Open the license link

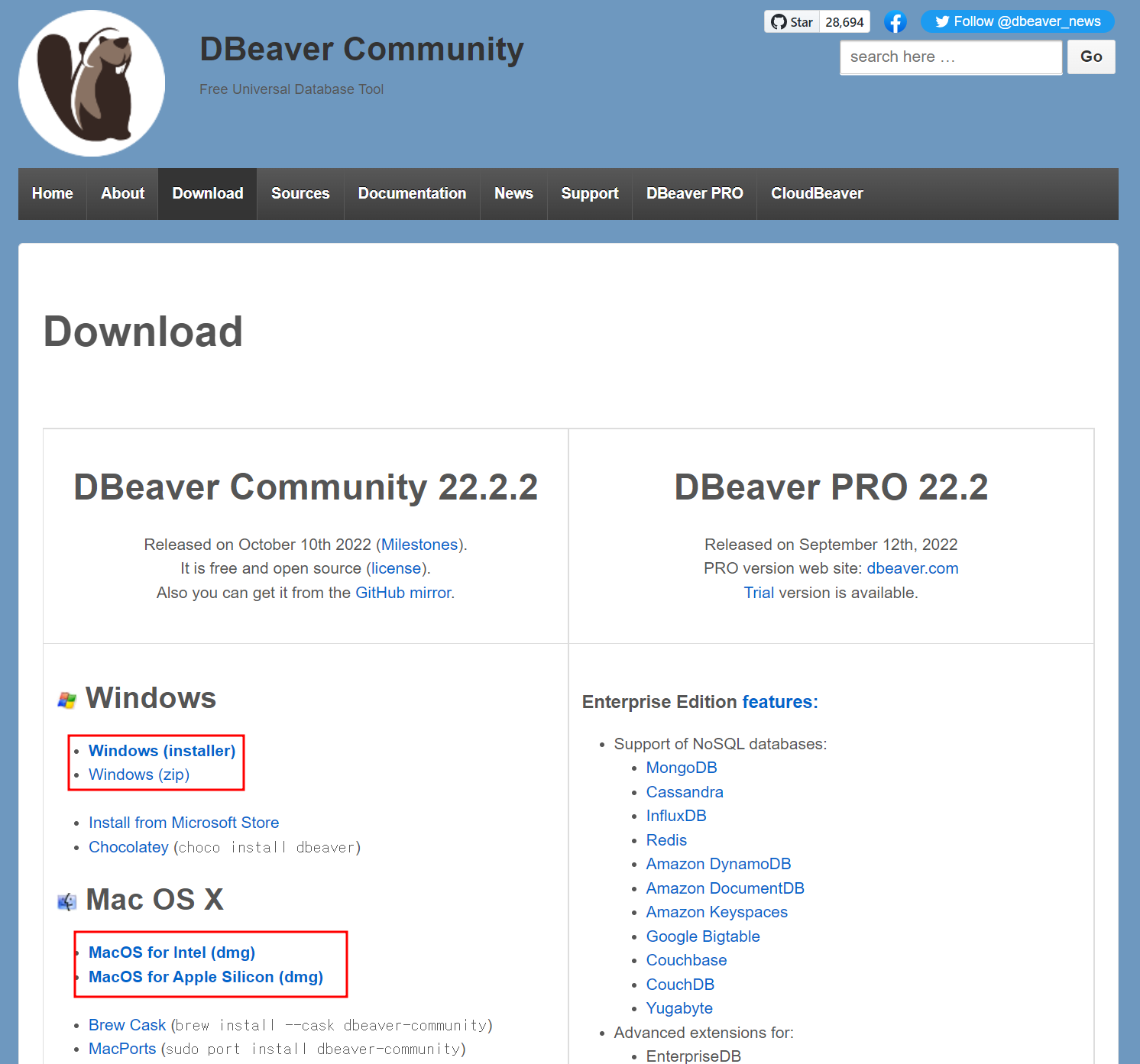tap(396, 568)
